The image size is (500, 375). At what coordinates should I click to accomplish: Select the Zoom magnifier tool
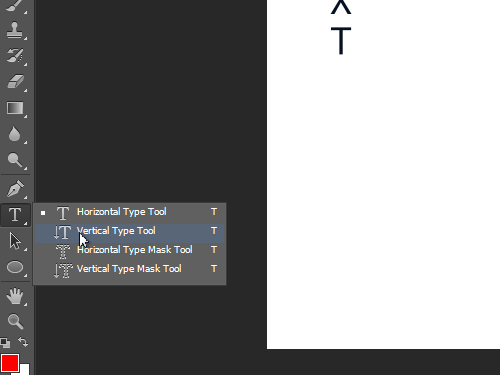point(15,321)
